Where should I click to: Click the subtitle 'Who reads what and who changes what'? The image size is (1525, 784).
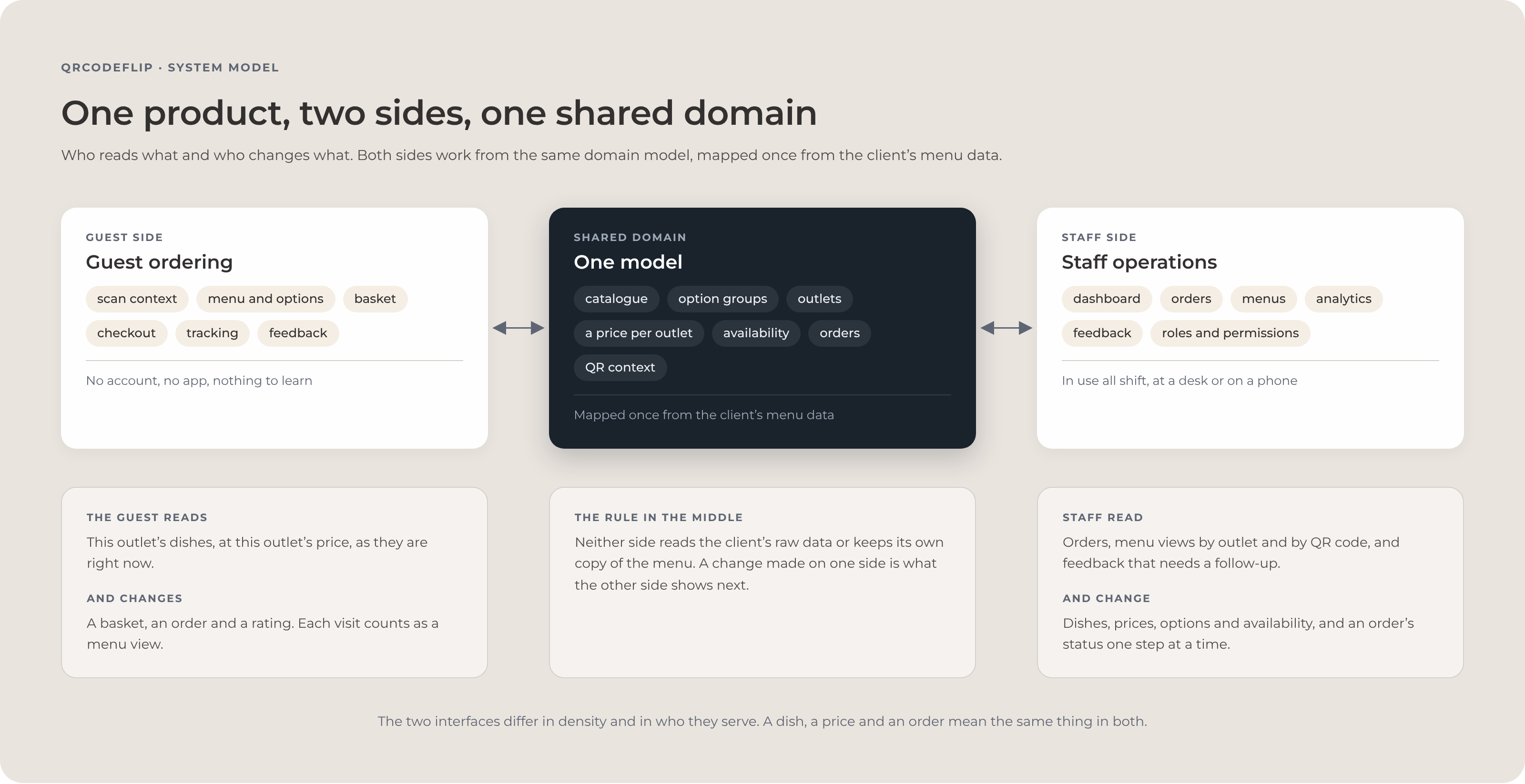click(207, 155)
